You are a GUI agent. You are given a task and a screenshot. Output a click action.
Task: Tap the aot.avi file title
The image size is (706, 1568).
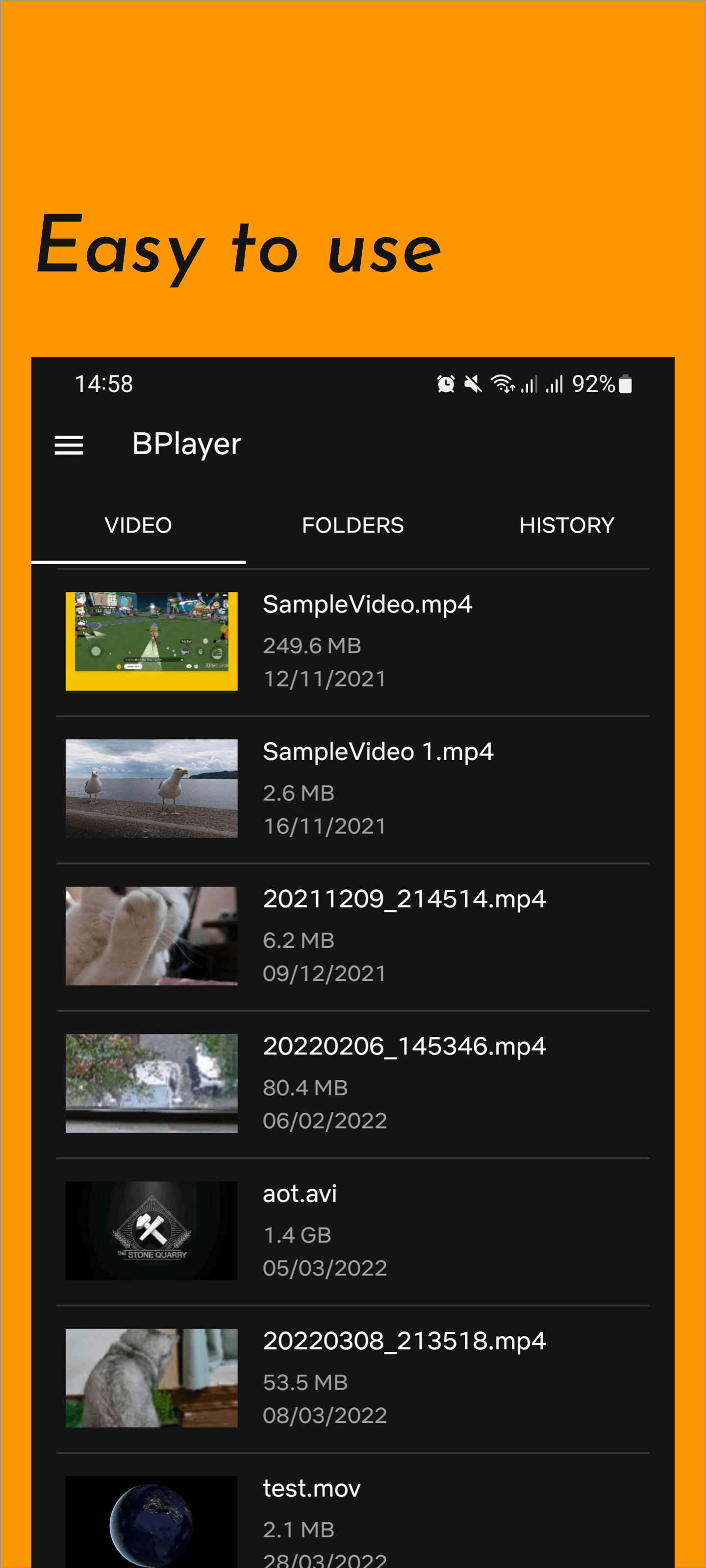[300, 1194]
